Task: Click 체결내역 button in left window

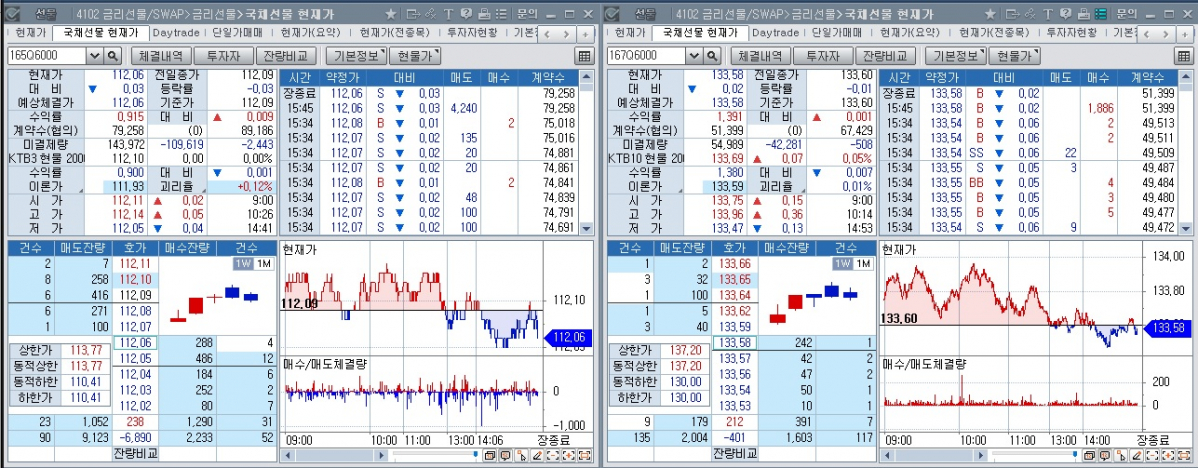Action: pos(159,56)
